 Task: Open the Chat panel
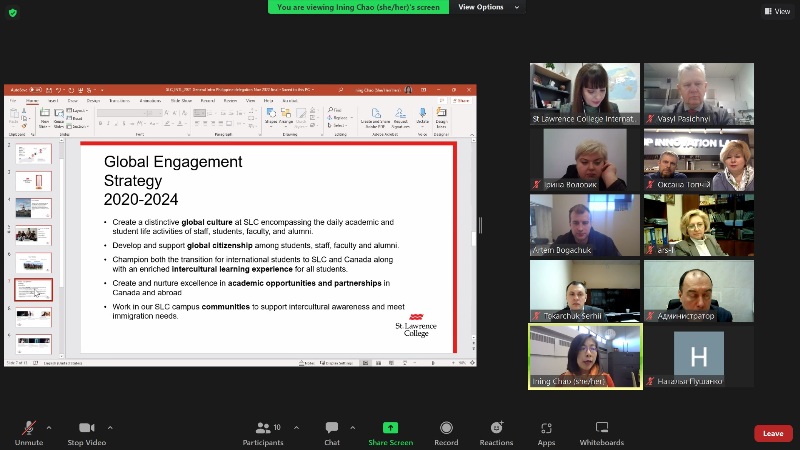332,433
